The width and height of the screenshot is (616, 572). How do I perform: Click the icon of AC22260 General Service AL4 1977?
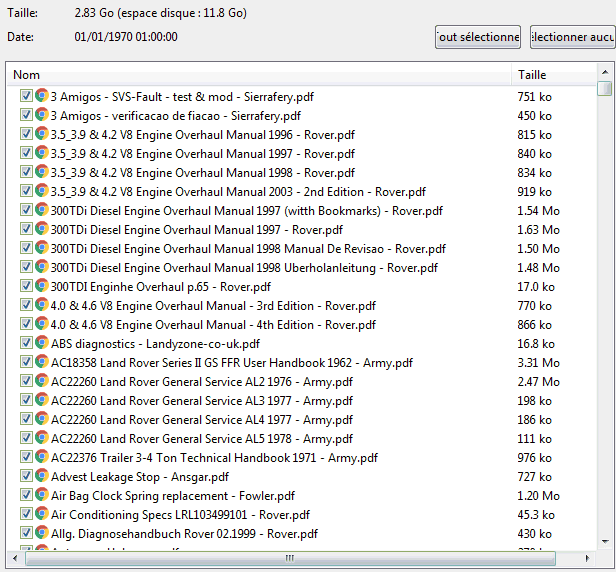42,419
